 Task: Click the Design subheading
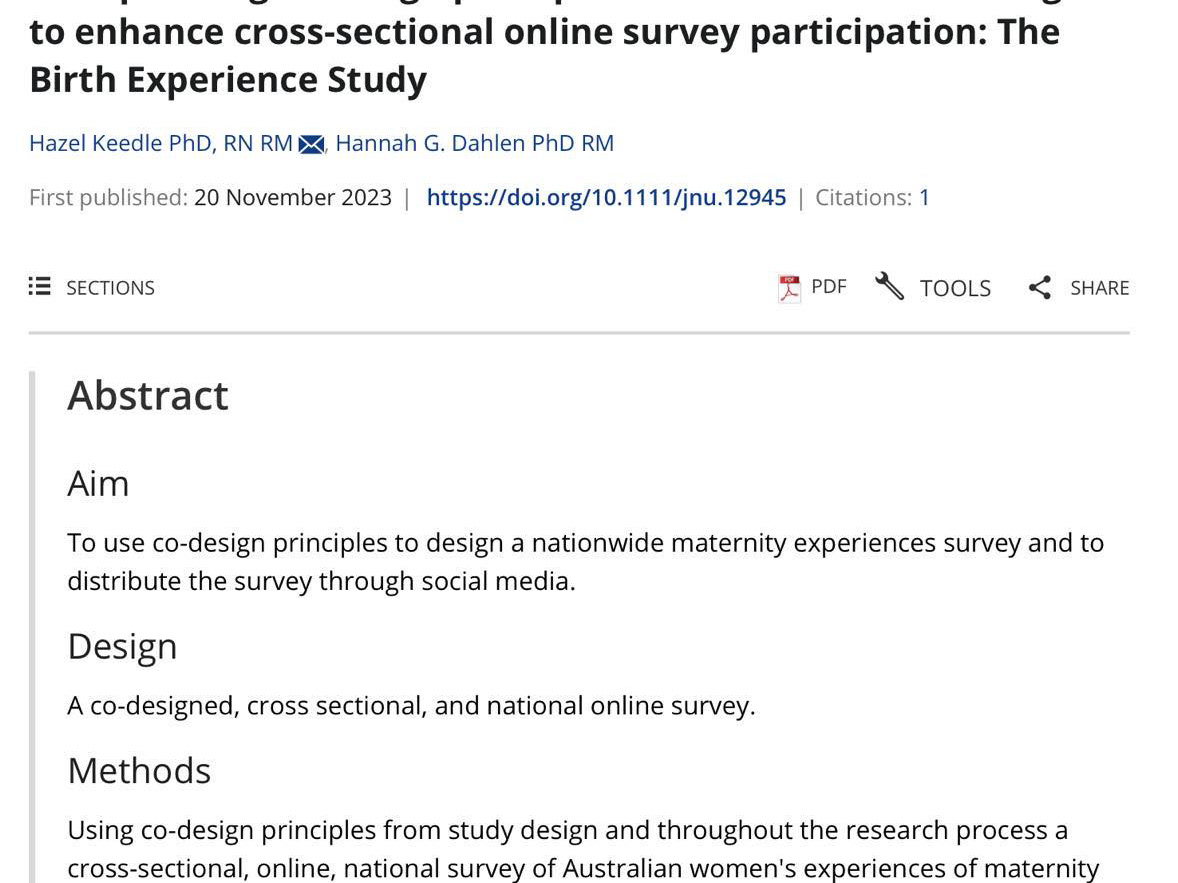pos(122,646)
